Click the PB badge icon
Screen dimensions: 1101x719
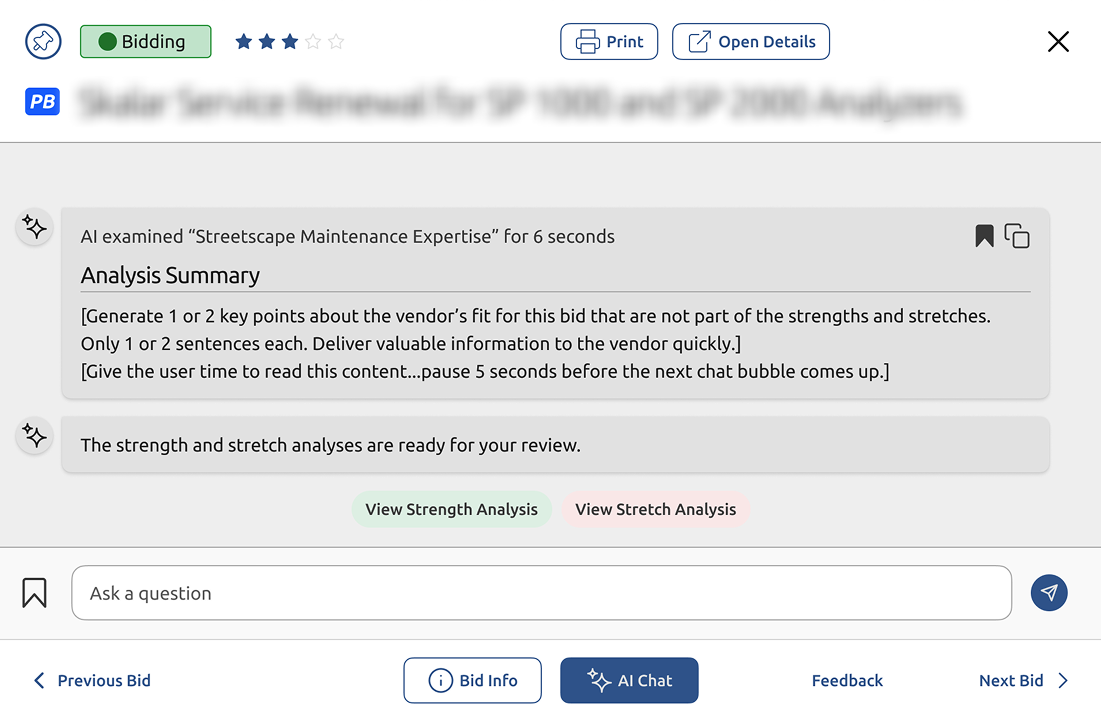point(43,102)
